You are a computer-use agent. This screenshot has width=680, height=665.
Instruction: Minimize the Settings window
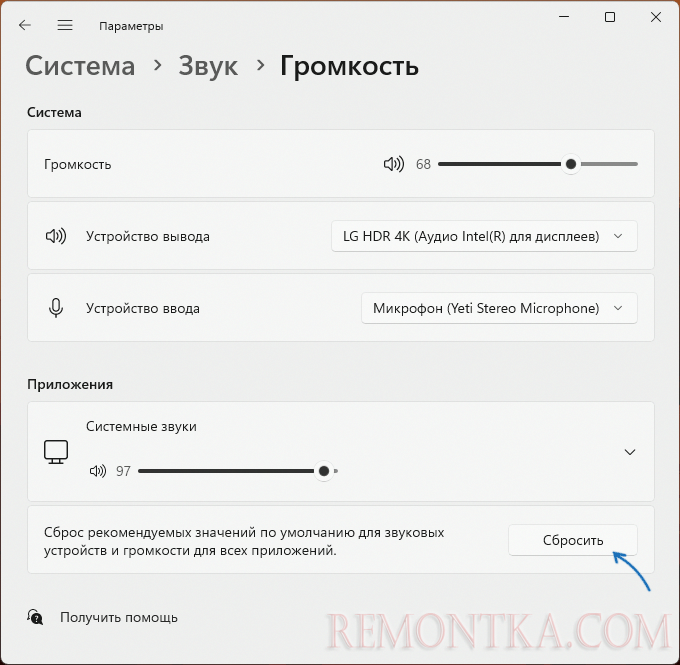(564, 17)
